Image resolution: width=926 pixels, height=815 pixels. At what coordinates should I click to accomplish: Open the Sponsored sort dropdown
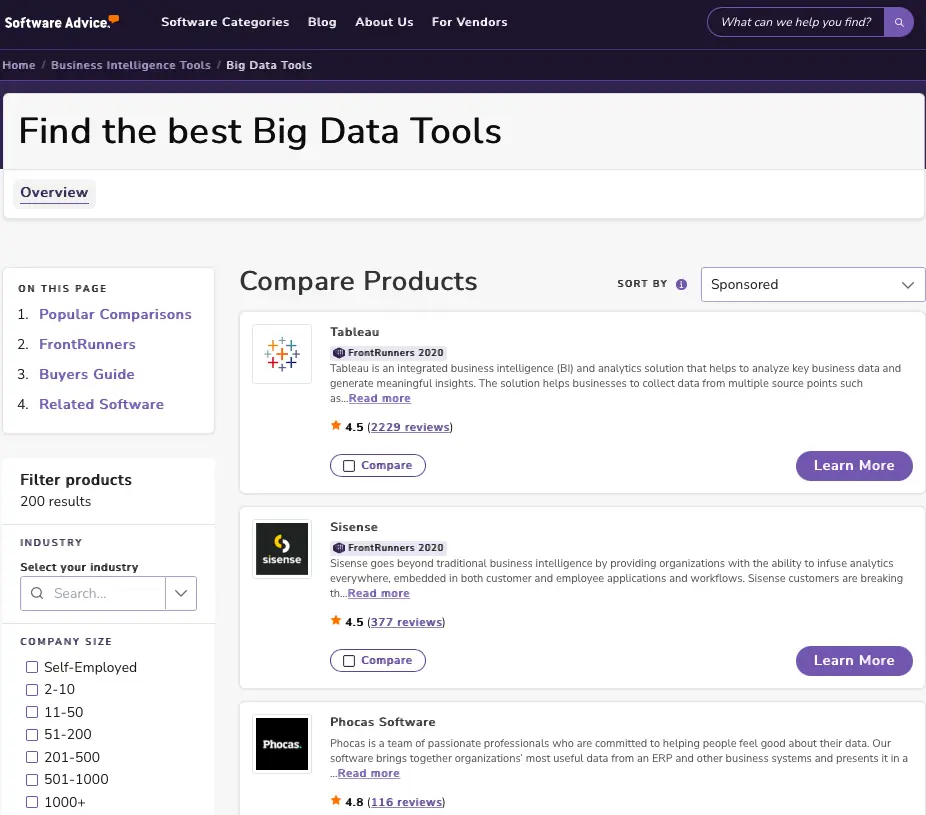coord(812,284)
